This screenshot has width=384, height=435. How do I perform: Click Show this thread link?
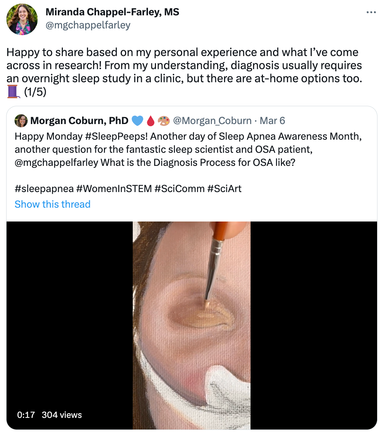tap(52, 204)
